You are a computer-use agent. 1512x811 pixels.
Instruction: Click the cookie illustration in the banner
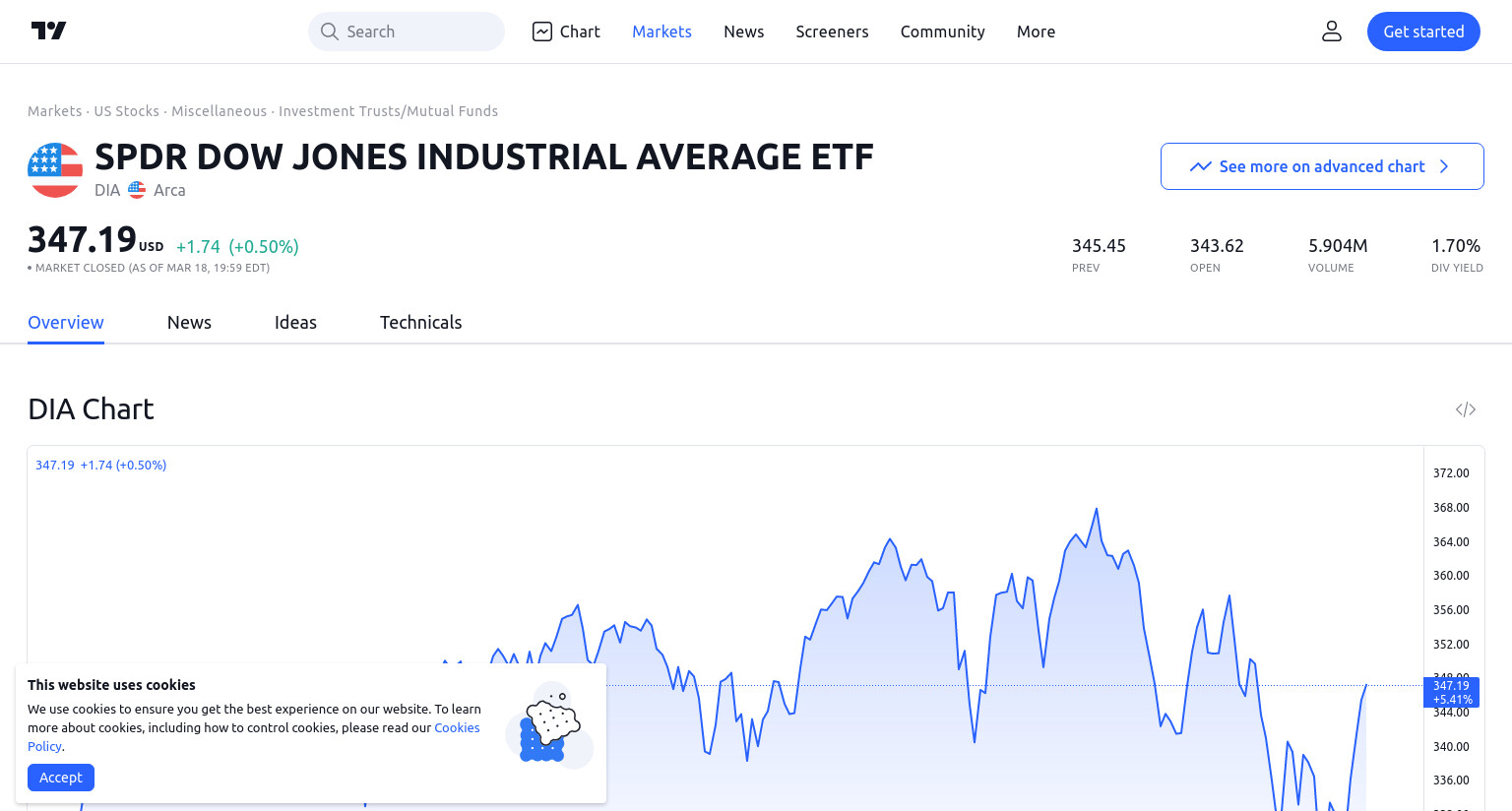(549, 726)
